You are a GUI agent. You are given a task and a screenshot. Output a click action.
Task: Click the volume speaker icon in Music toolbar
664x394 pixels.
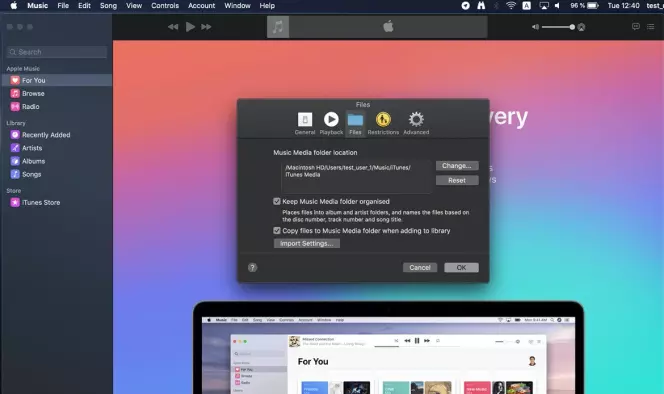tap(535, 27)
